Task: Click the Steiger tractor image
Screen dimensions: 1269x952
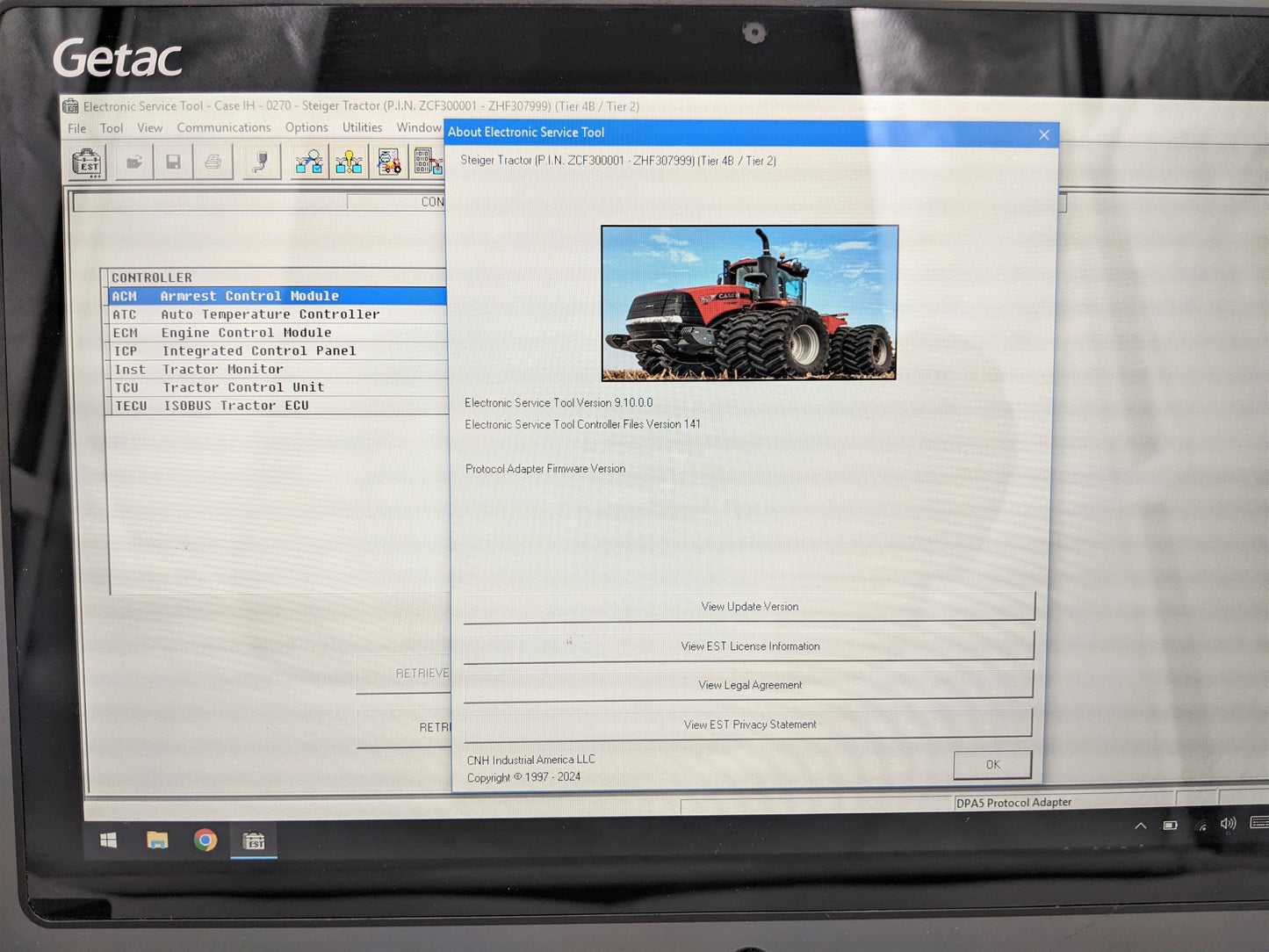Action: [749, 303]
